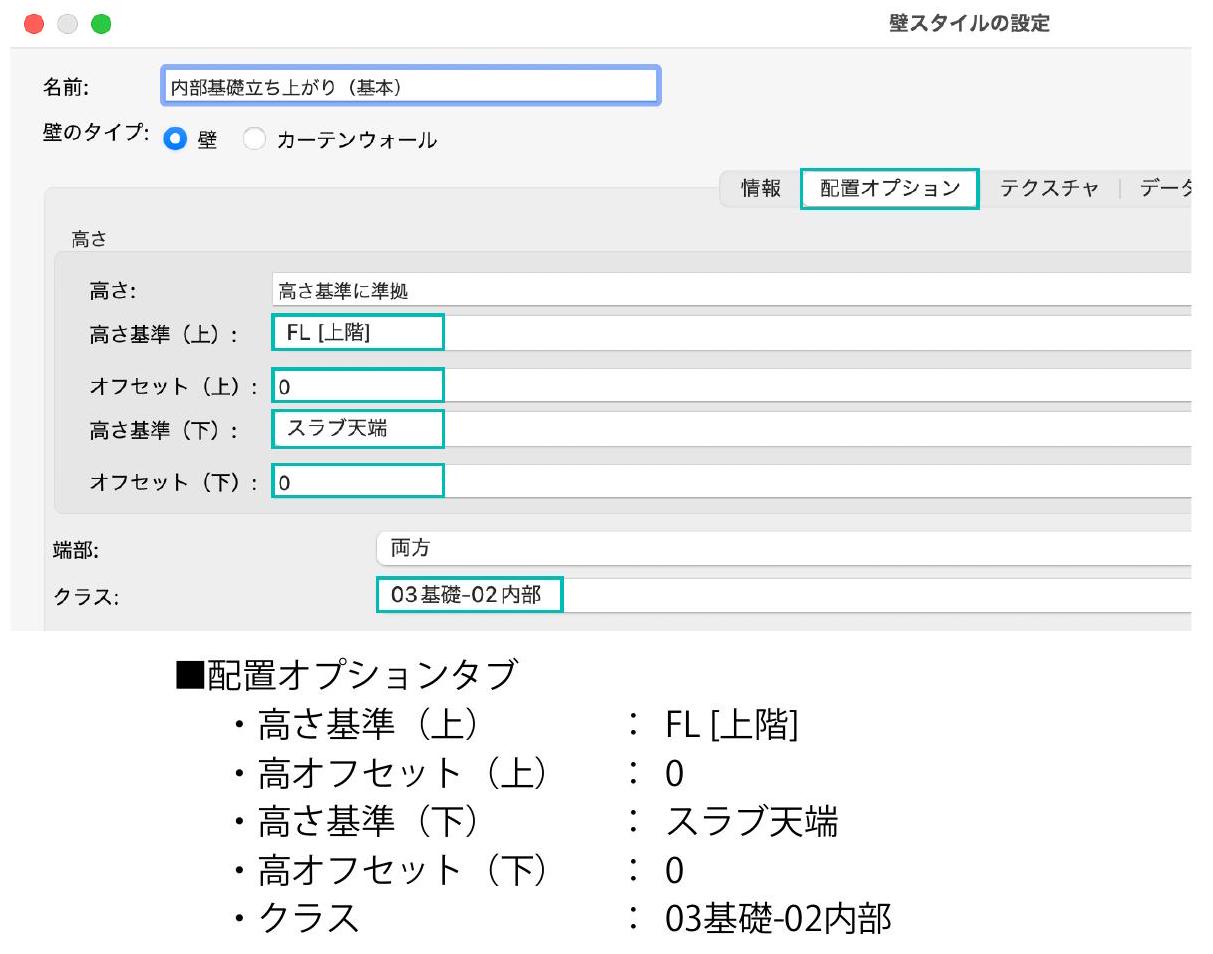
Task: Select the 壁 wall type radio button
Action: coord(175,140)
